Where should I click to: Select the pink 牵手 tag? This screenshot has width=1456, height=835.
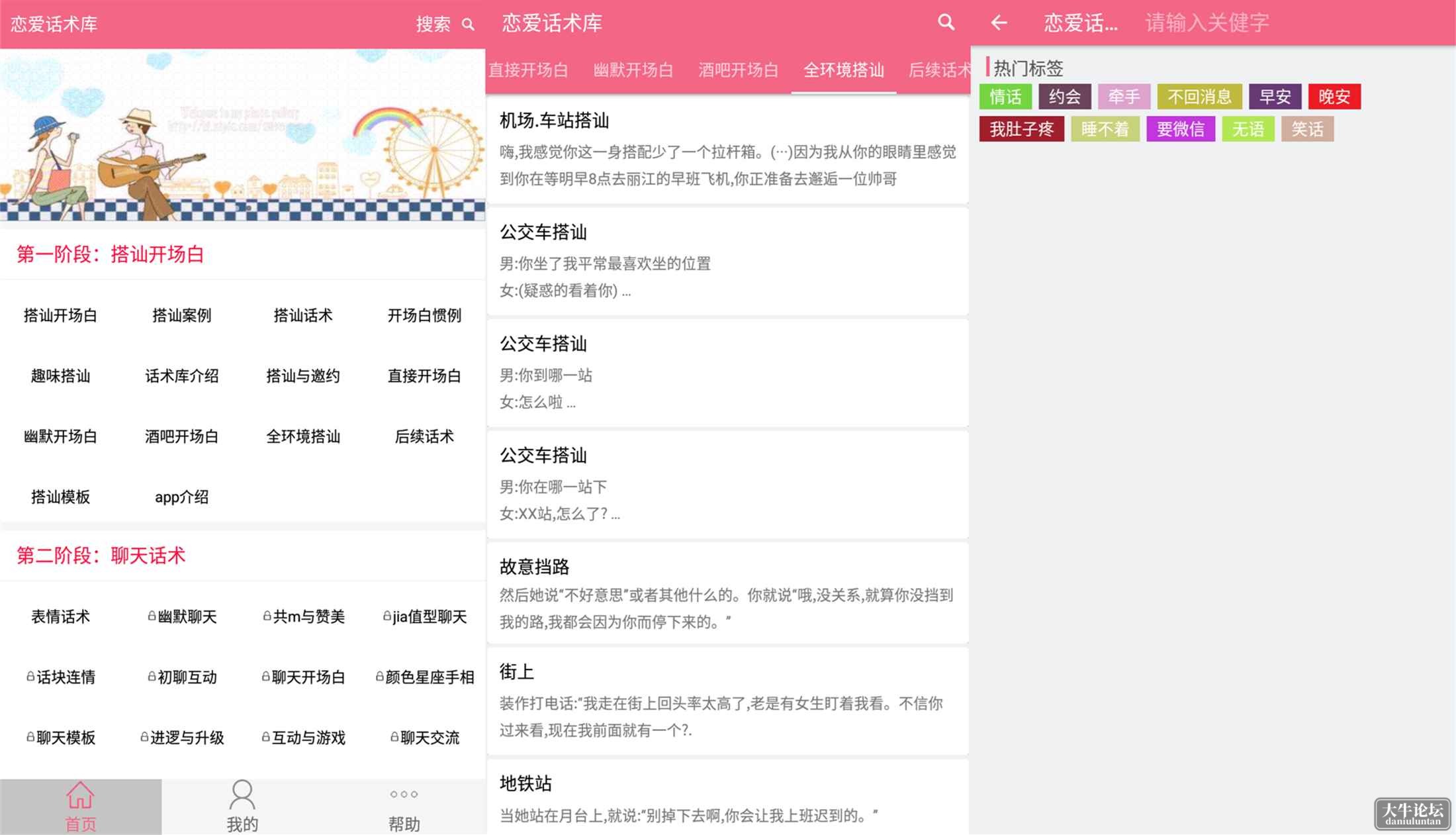click(1124, 97)
